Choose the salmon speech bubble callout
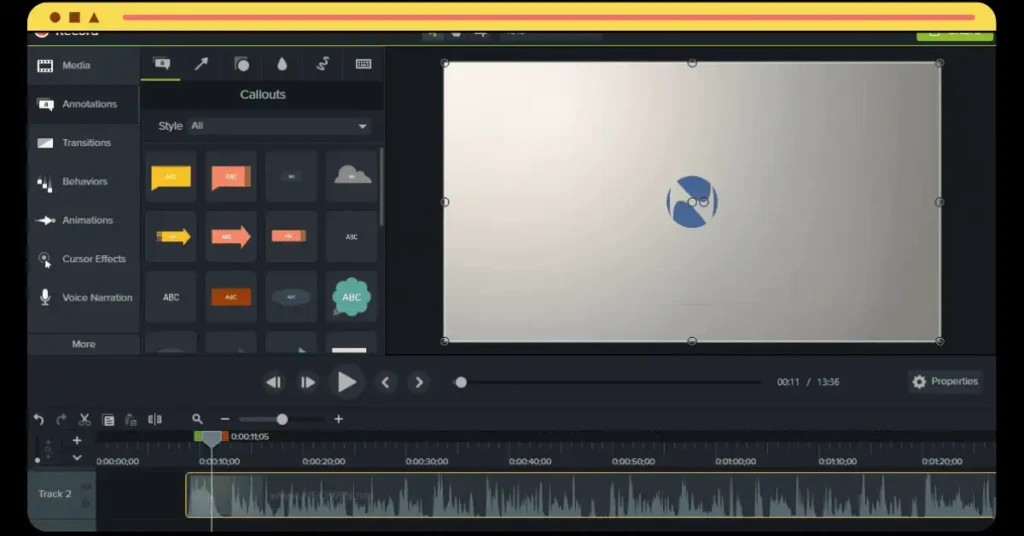 tap(231, 176)
